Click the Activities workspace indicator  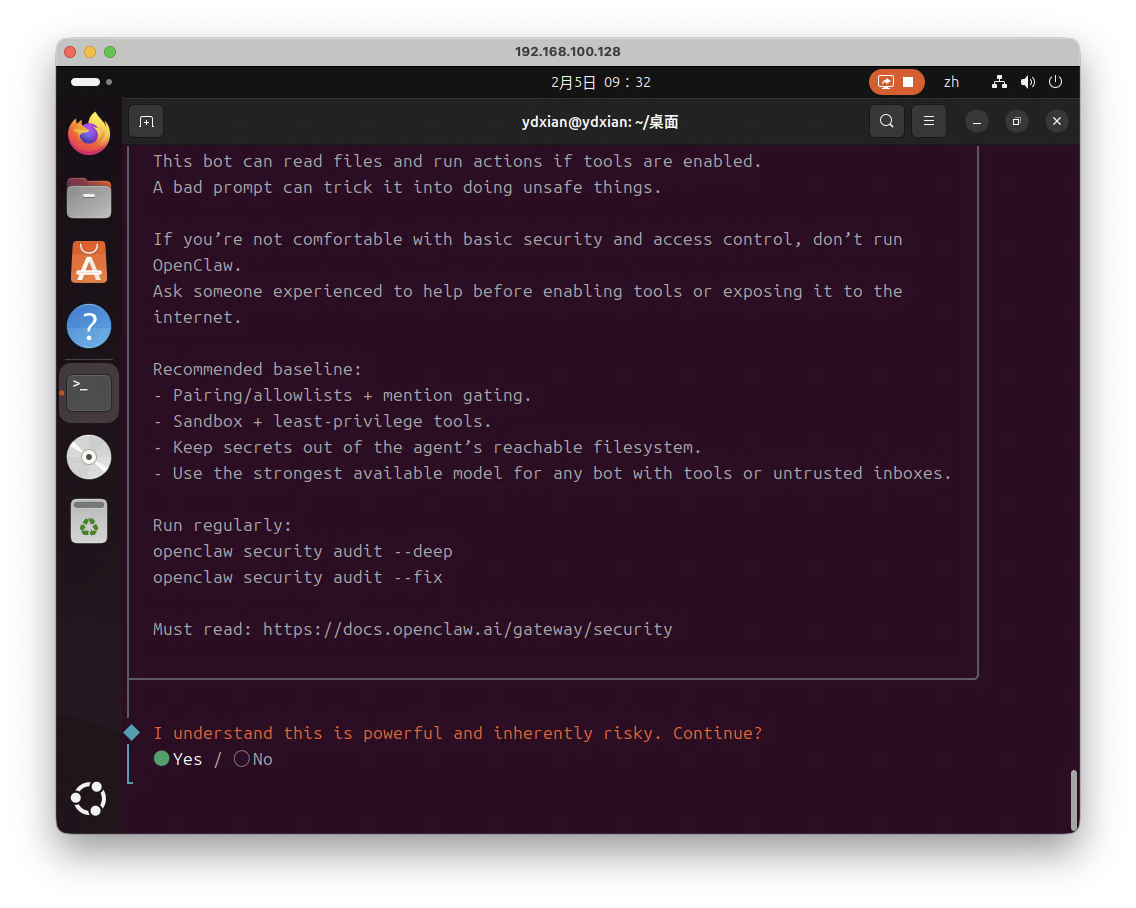pyautogui.click(x=91, y=82)
